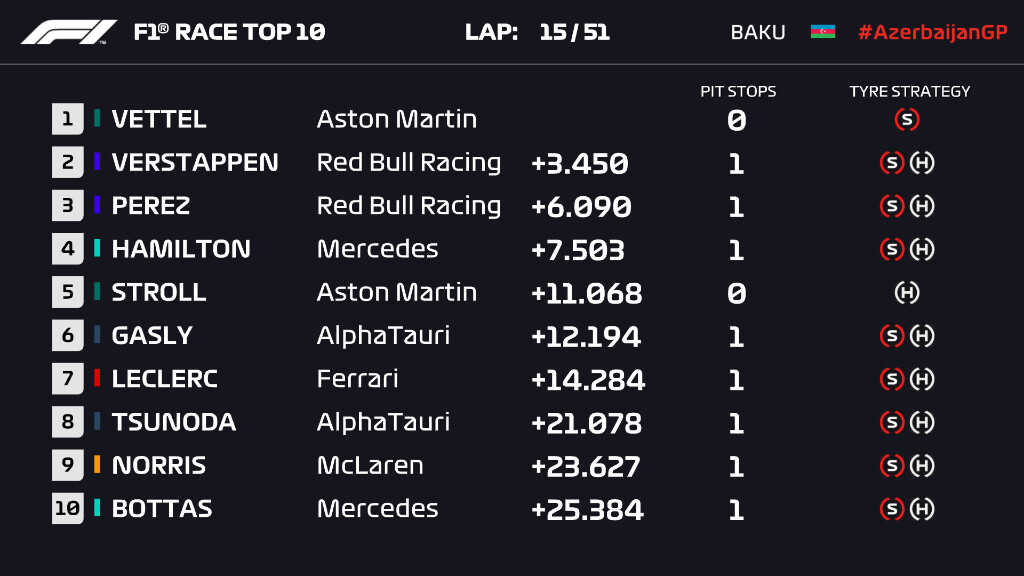The width and height of the screenshot is (1024, 576).
Task: Select position 10 number box
Action: (x=67, y=509)
